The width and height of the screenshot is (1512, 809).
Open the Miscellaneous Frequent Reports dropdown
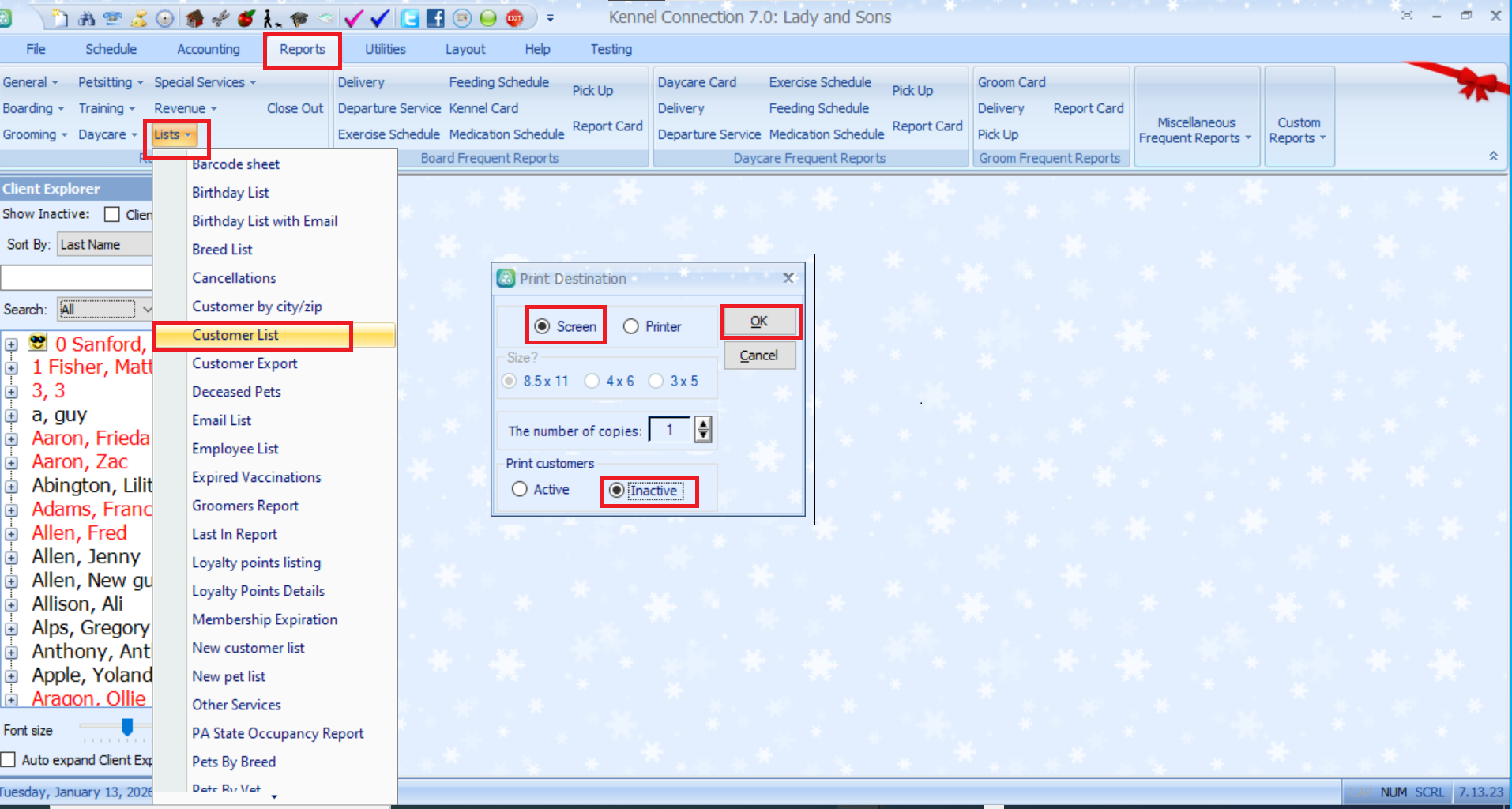click(1195, 130)
